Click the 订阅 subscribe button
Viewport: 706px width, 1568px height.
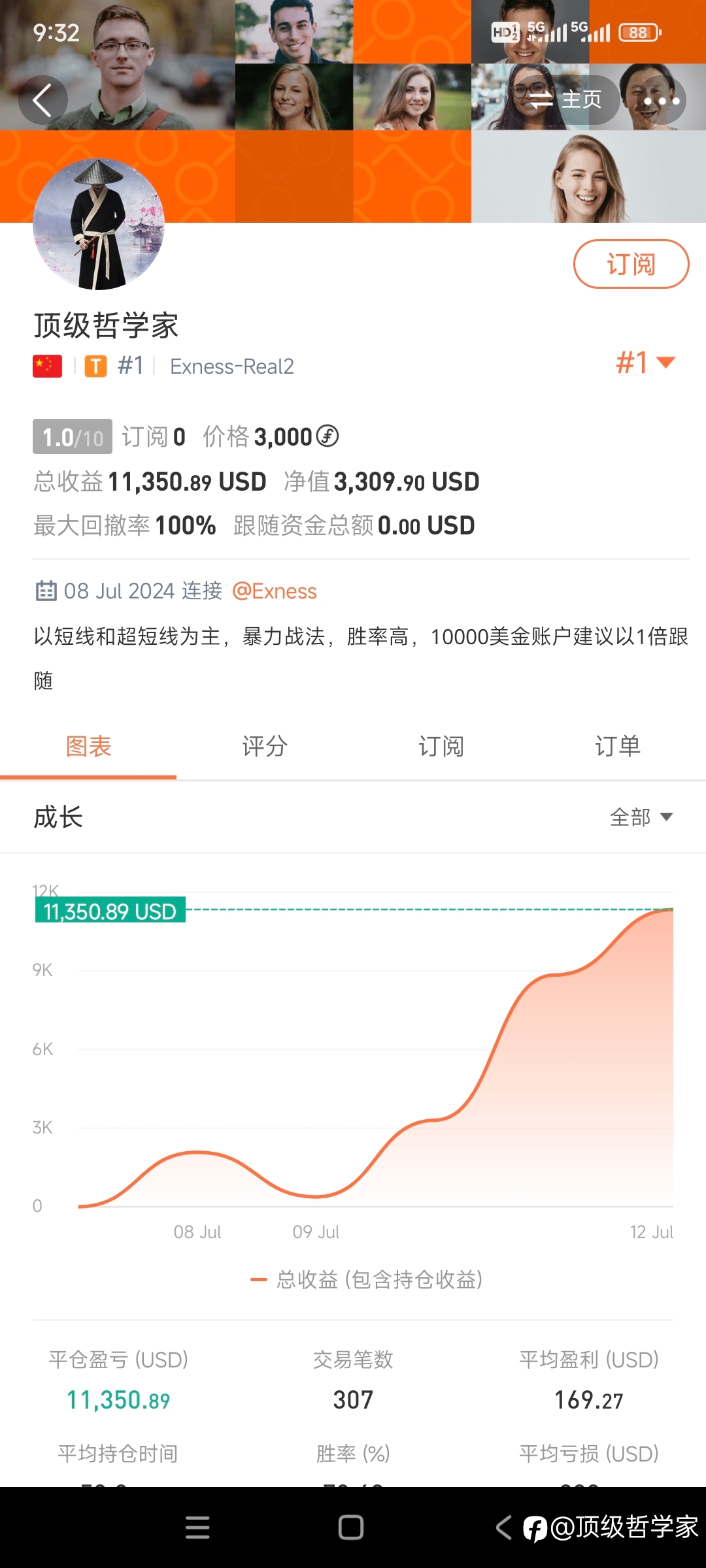pyautogui.click(x=631, y=264)
